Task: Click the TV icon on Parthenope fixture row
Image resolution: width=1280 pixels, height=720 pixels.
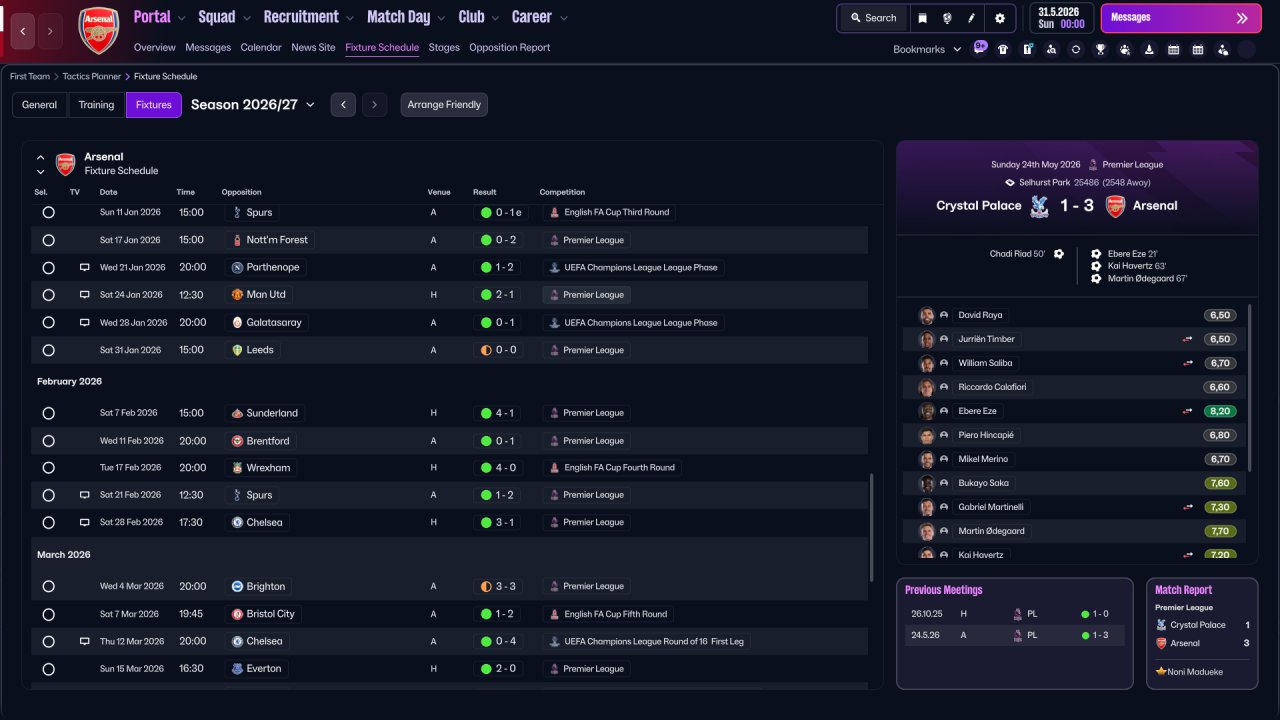Action: point(84,267)
